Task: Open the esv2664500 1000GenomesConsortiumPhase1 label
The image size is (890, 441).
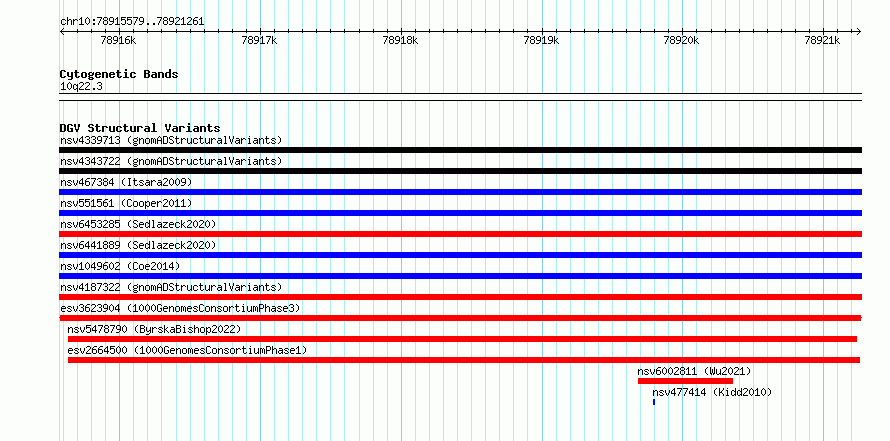Action: click(187, 350)
